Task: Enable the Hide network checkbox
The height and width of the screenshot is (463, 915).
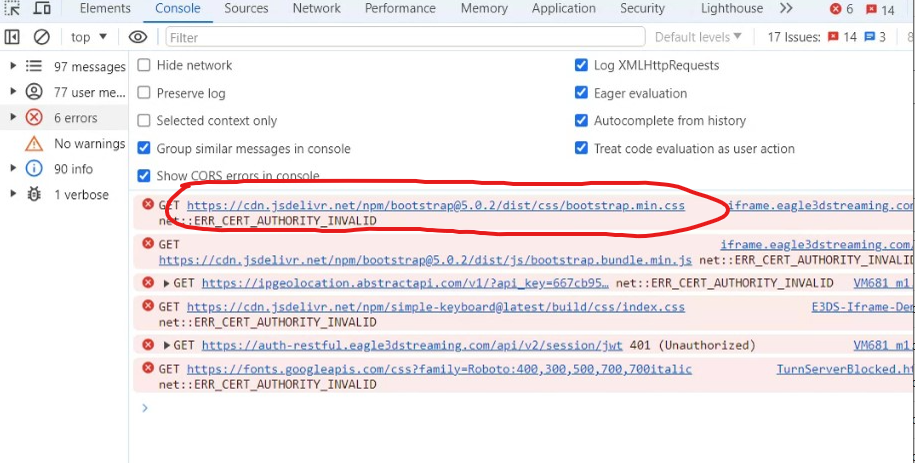Action: [x=144, y=65]
